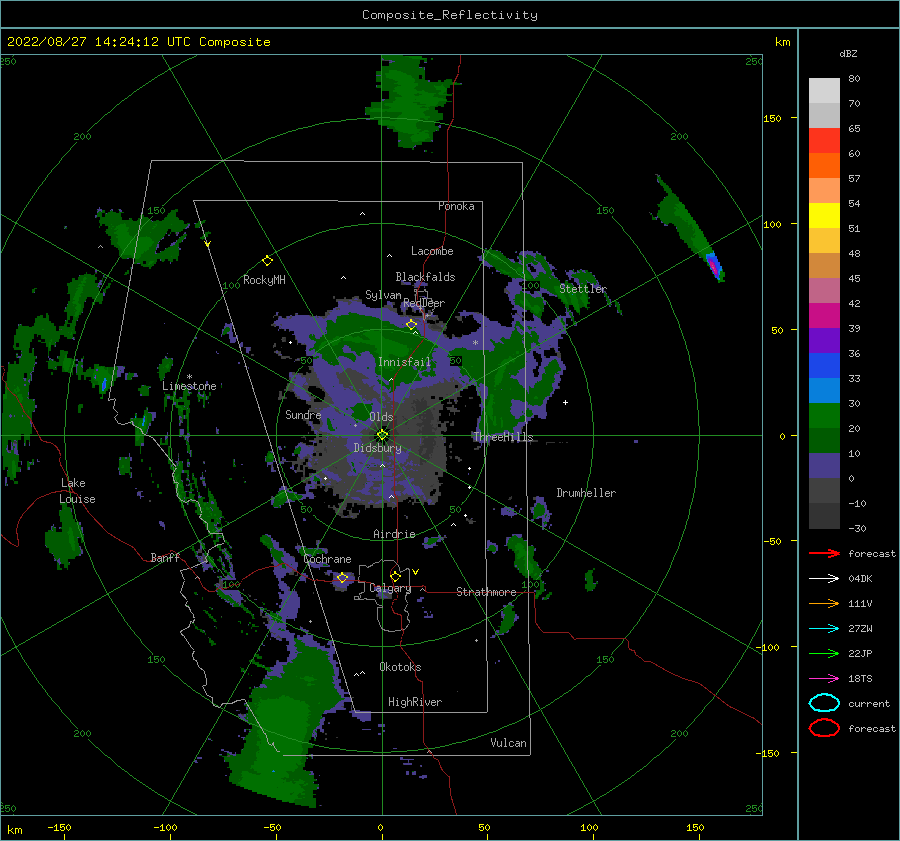The image size is (900, 841).
Task: Click the Strathmore label
Action: 486,592
